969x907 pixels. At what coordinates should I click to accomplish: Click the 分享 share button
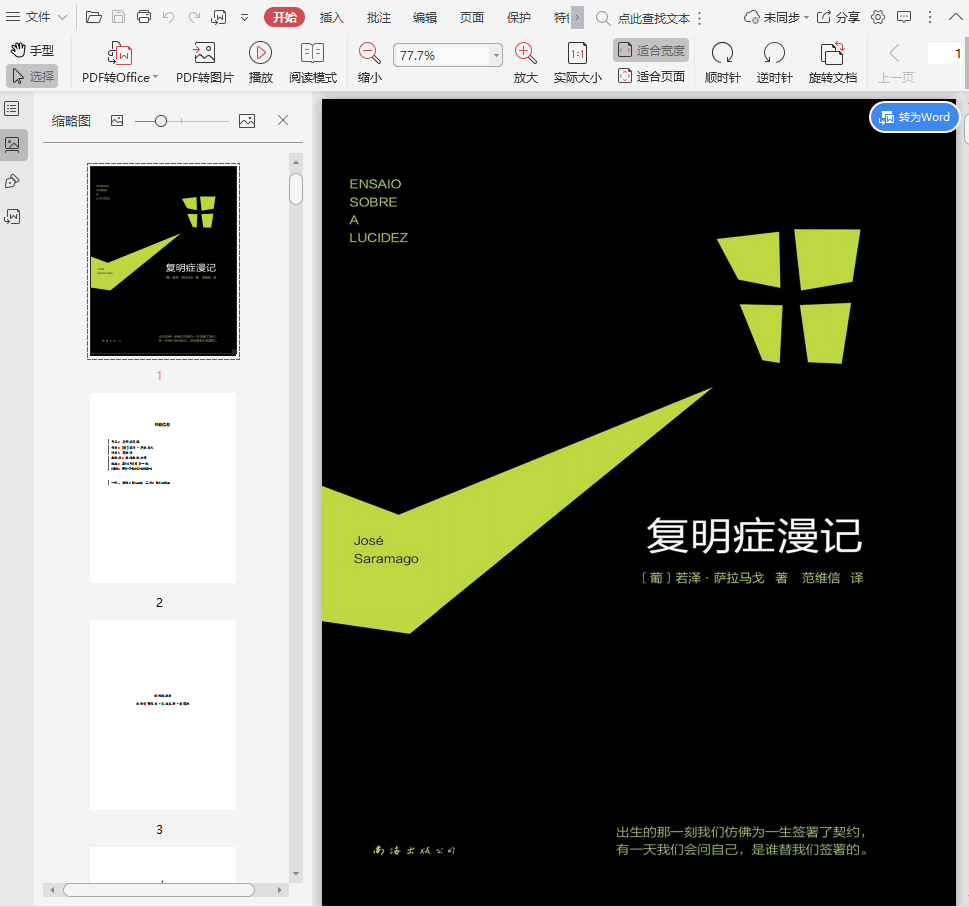point(838,17)
